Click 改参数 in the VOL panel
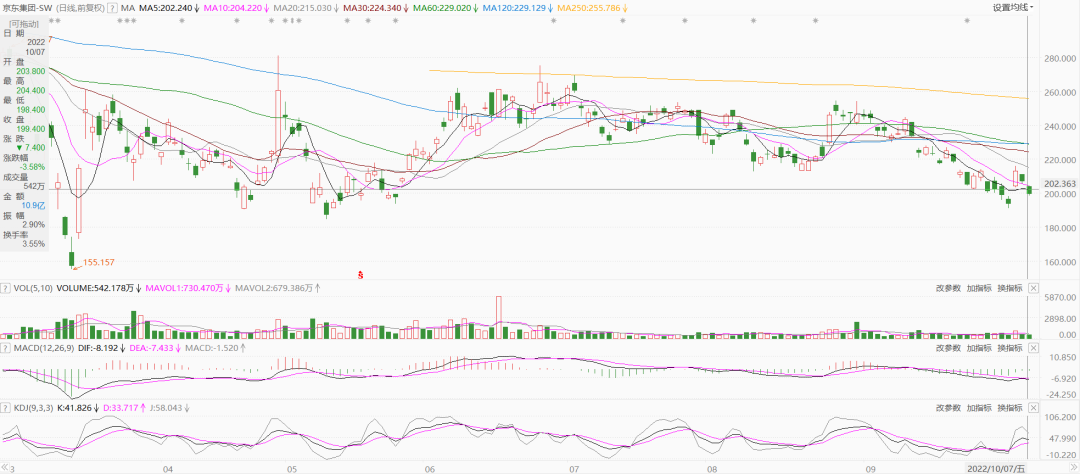The width and height of the screenshot is (1080, 474). [948, 288]
